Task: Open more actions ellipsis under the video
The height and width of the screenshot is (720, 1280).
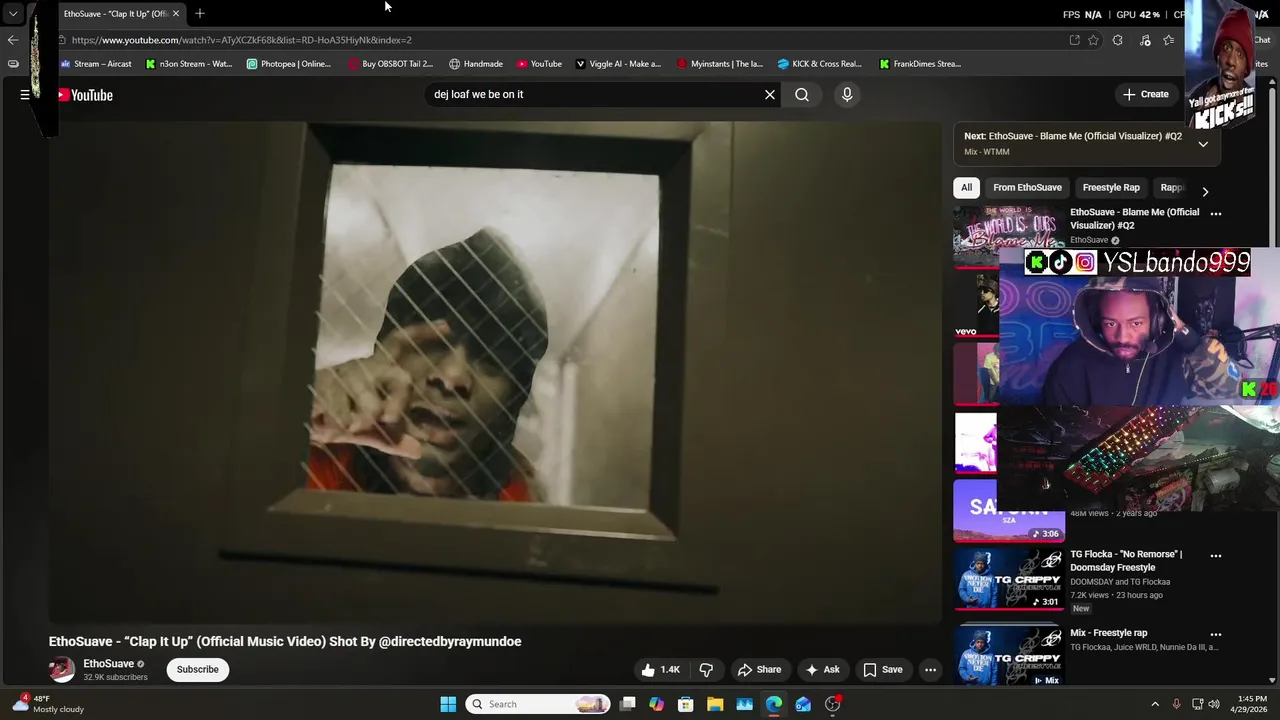Action: coord(930,669)
